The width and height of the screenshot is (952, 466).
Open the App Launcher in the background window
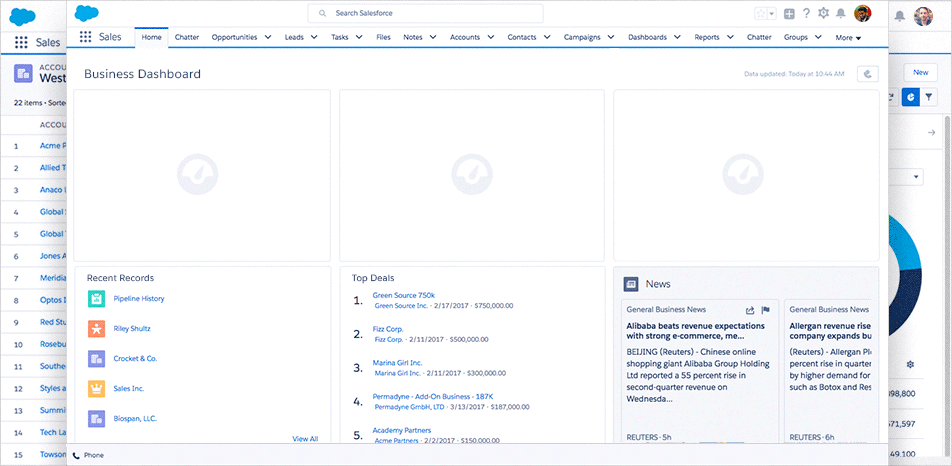pos(21,42)
